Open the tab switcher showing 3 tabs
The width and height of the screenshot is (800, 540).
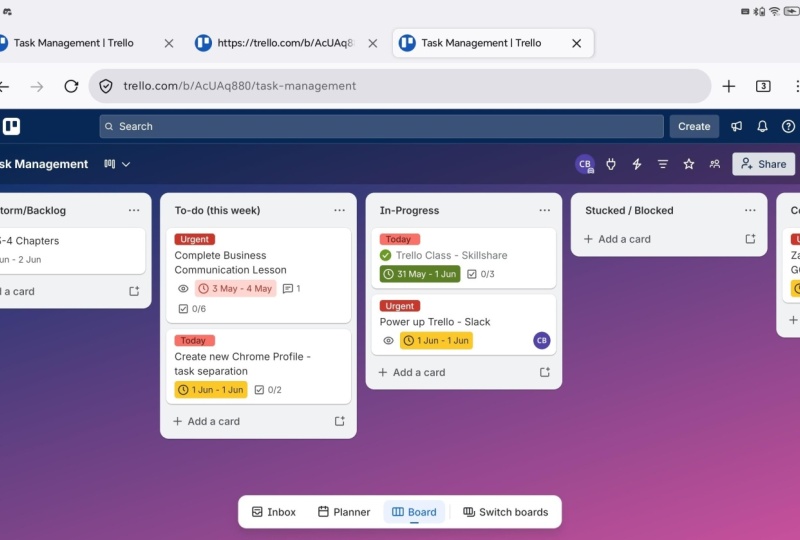pos(763,86)
